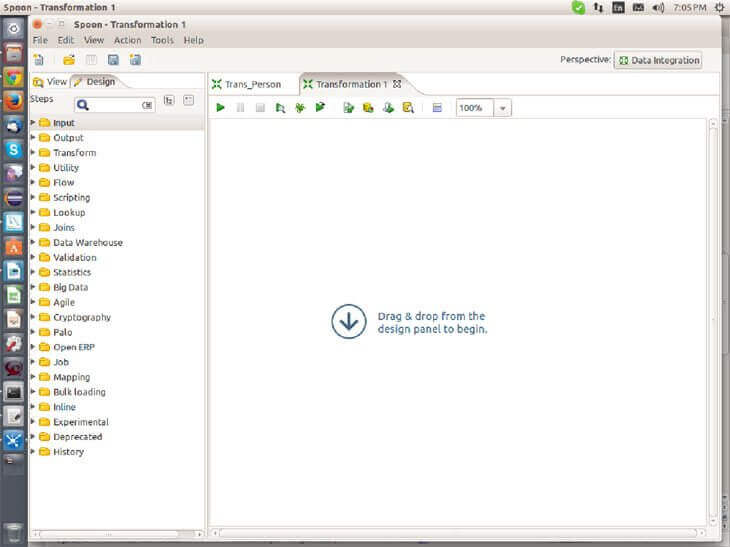The width and height of the screenshot is (730, 547).
Task: Click the Explore repository toolbar icon
Action: click(91, 60)
